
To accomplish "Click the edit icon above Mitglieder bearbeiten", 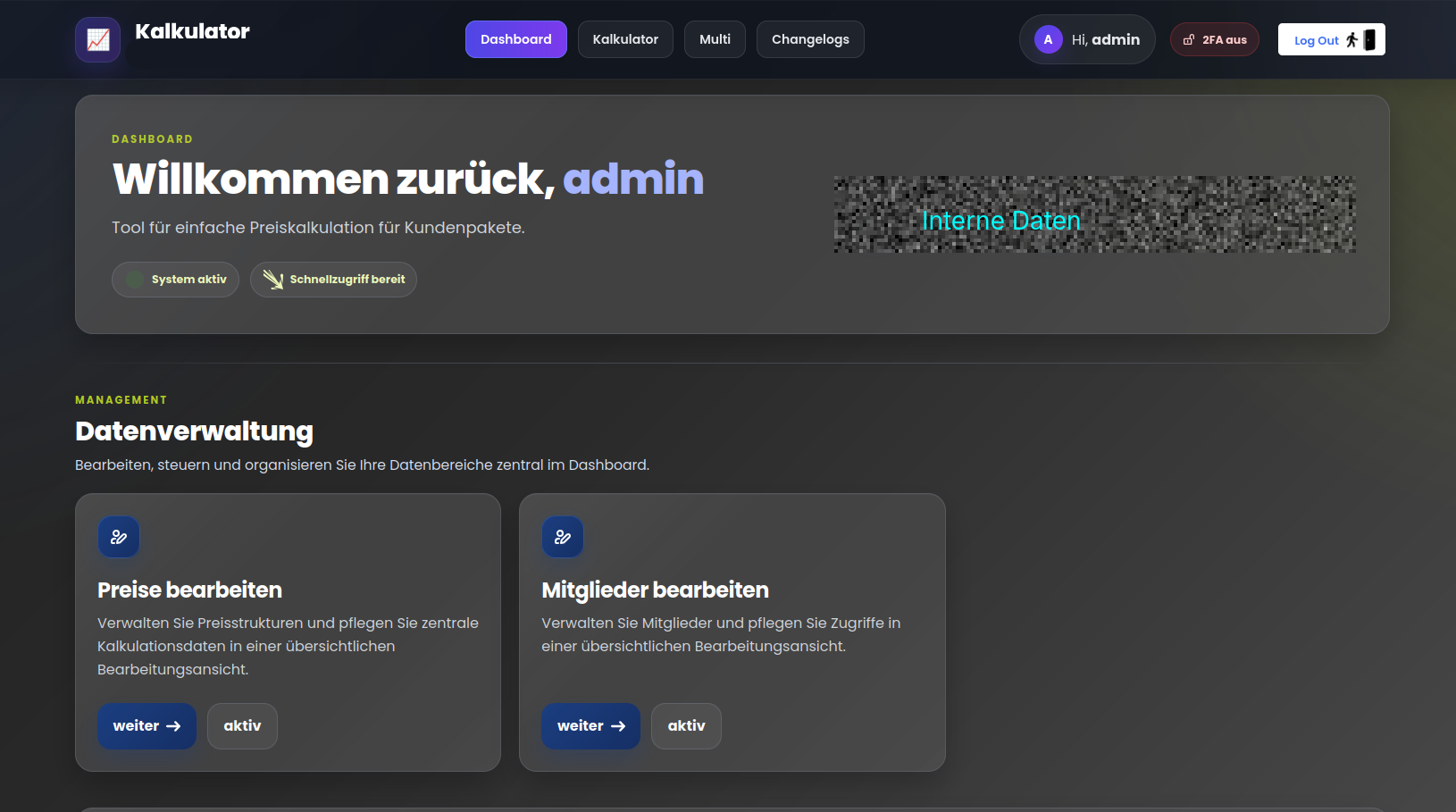I will point(563,537).
